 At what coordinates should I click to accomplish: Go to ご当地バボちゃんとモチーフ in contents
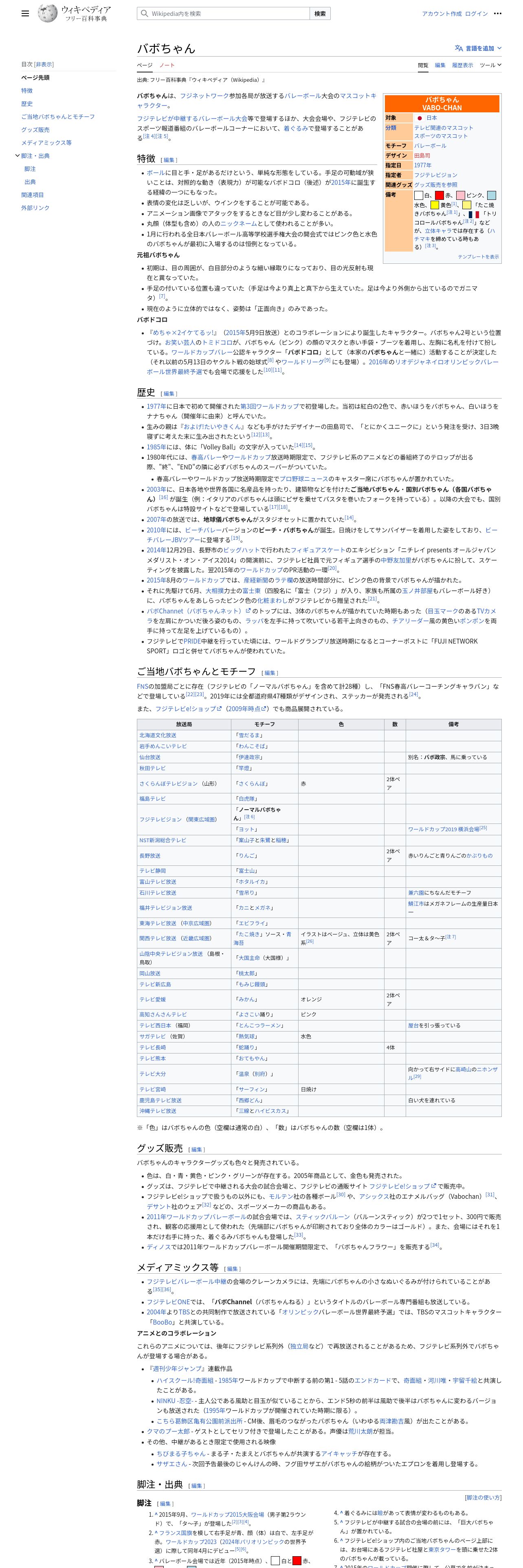pyautogui.click(x=58, y=116)
